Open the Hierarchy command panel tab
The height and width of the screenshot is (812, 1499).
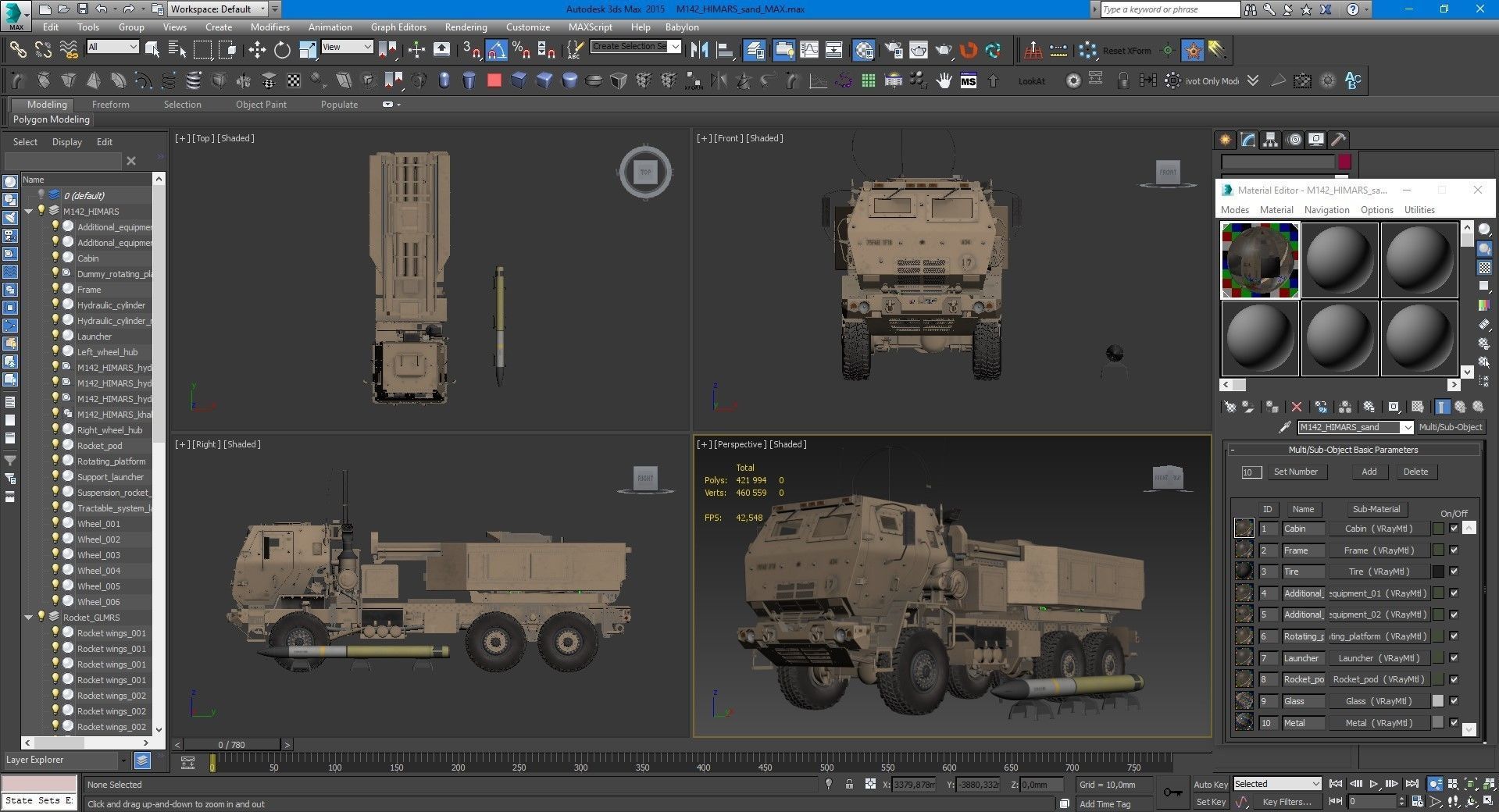pos(1271,140)
